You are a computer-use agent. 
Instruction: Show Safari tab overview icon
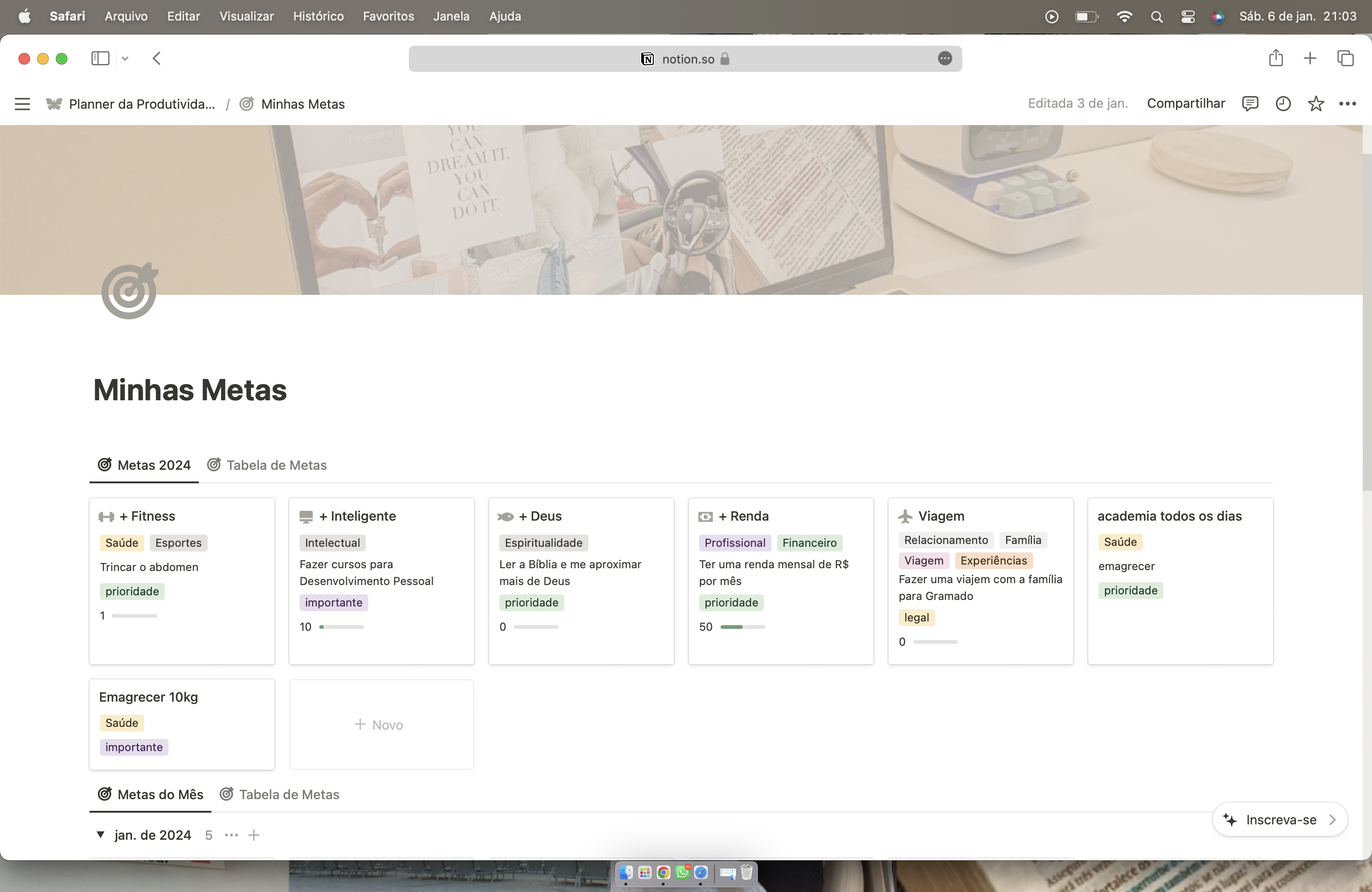pyautogui.click(x=1345, y=58)
